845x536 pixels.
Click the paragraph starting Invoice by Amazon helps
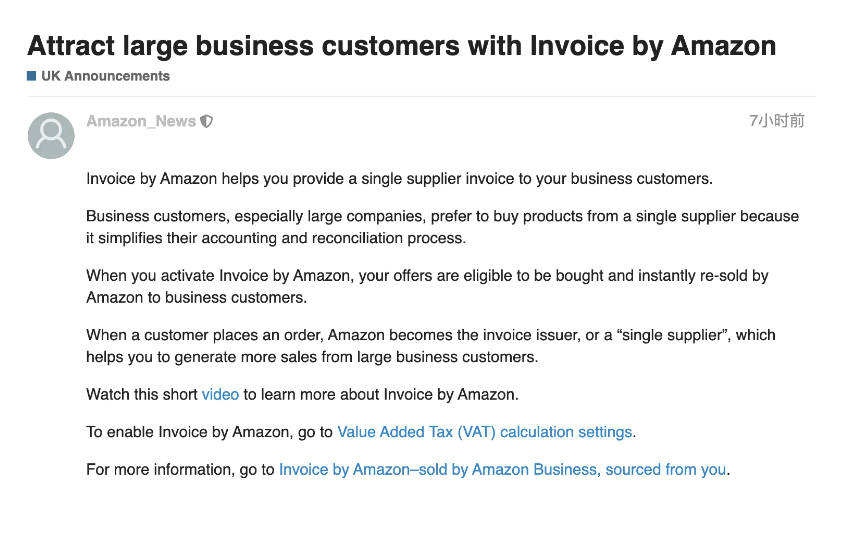[399, 179]
